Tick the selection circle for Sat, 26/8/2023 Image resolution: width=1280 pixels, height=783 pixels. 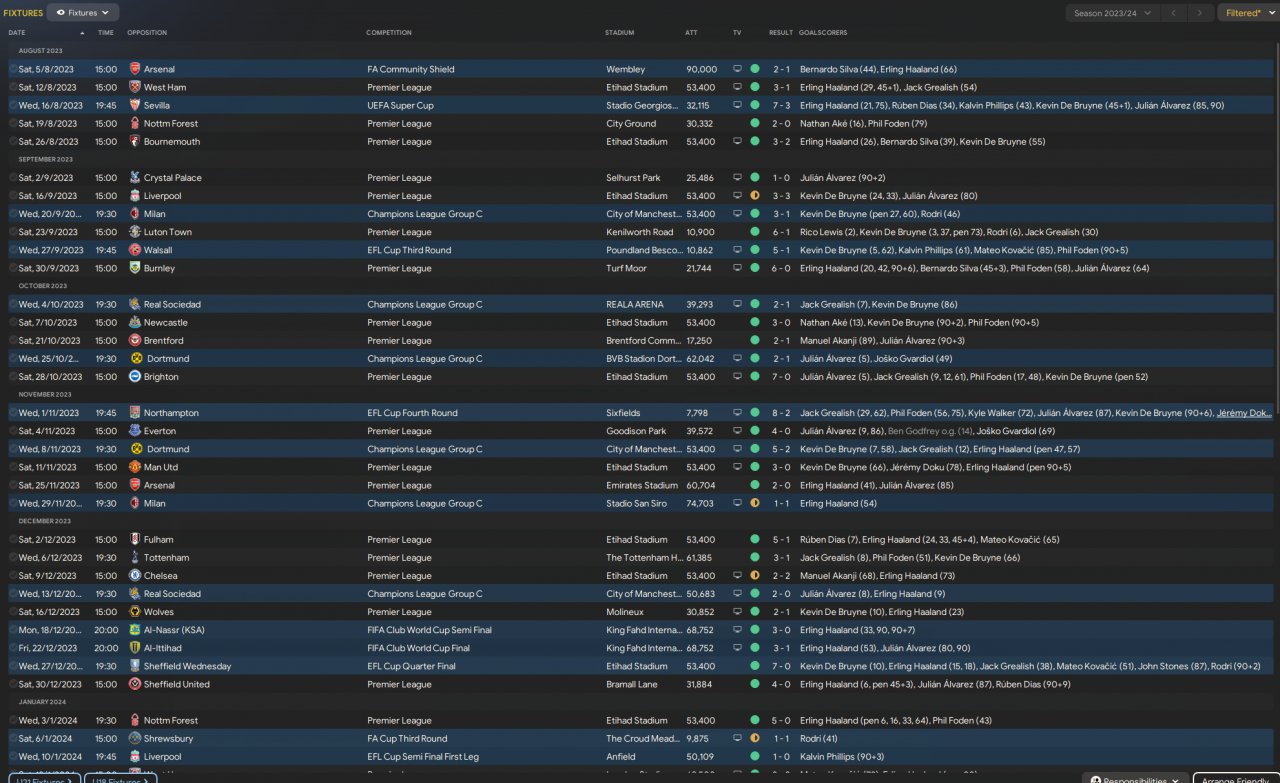pyautogui.click(x=13, y=142)
